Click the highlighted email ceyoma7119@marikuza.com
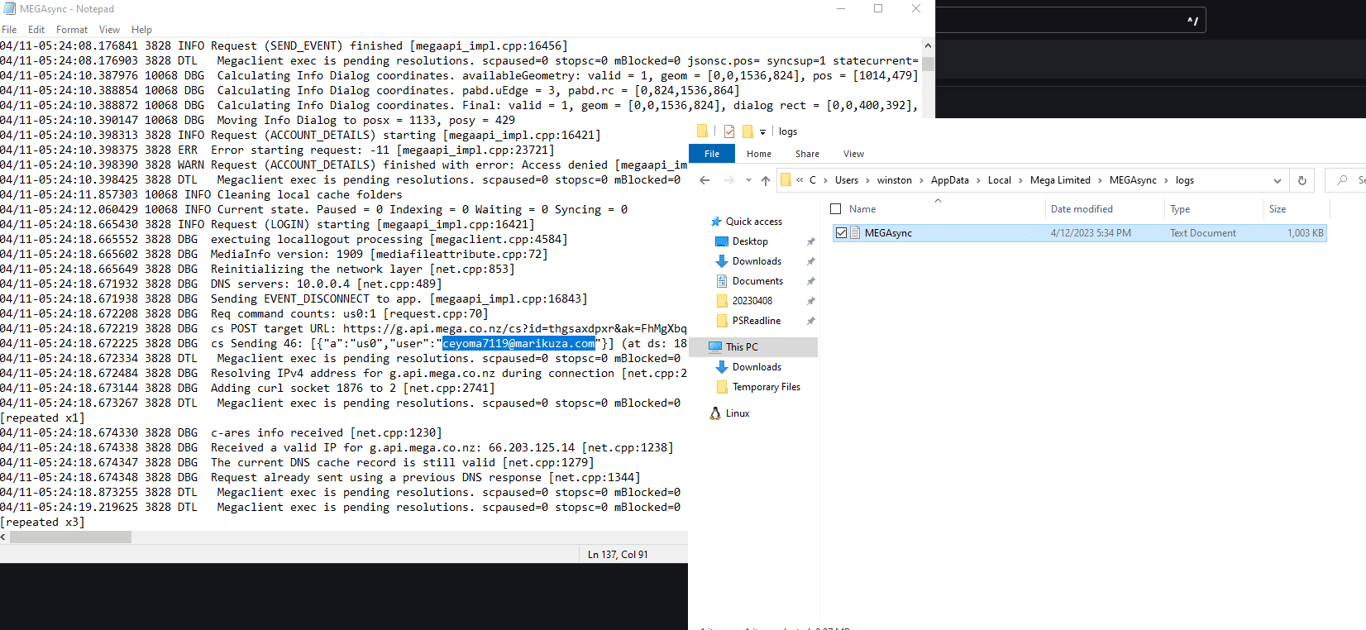This screenshot has height=630, width=1366. tap(519, 344)
